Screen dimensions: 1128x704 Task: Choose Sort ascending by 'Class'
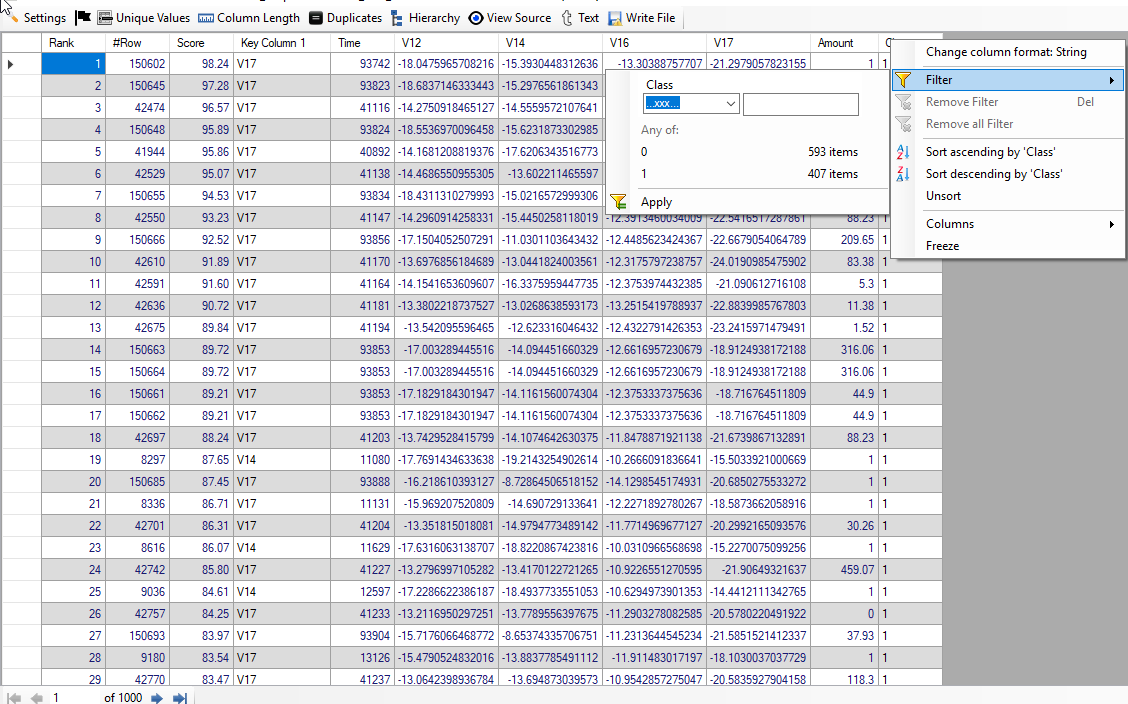[990, 152]
